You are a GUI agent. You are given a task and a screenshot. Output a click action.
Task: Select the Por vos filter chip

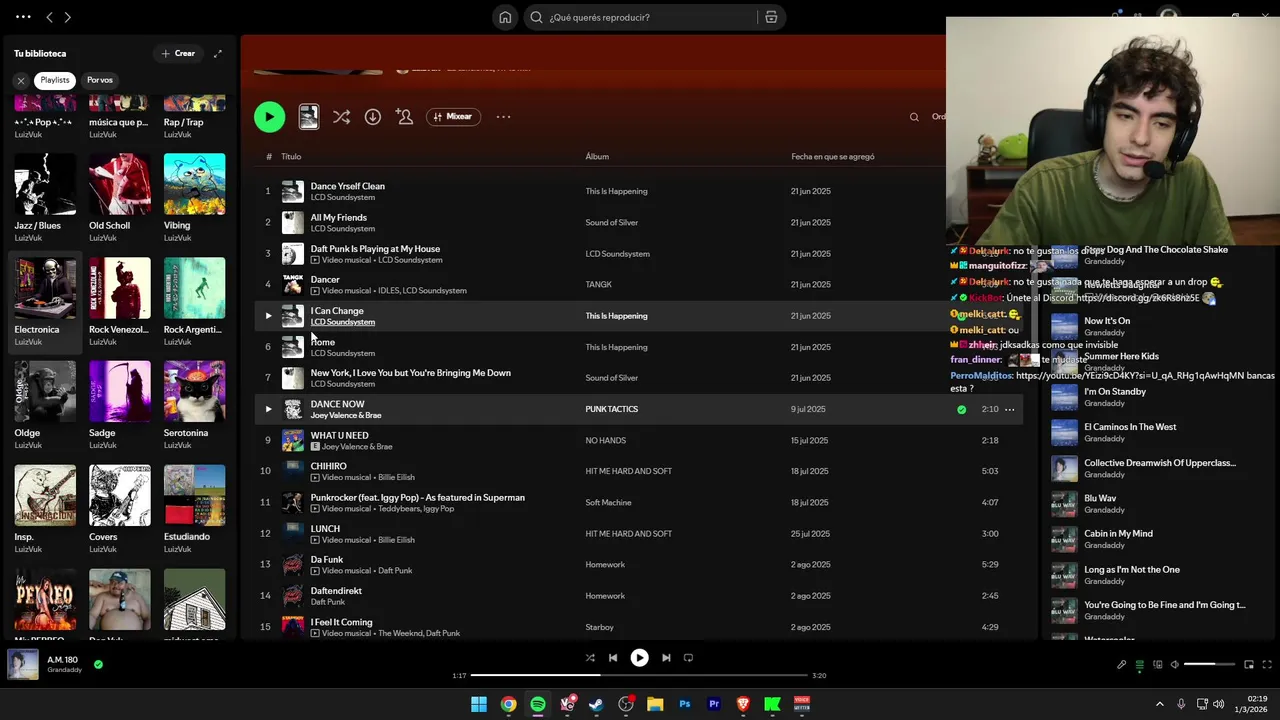point(100,80)
